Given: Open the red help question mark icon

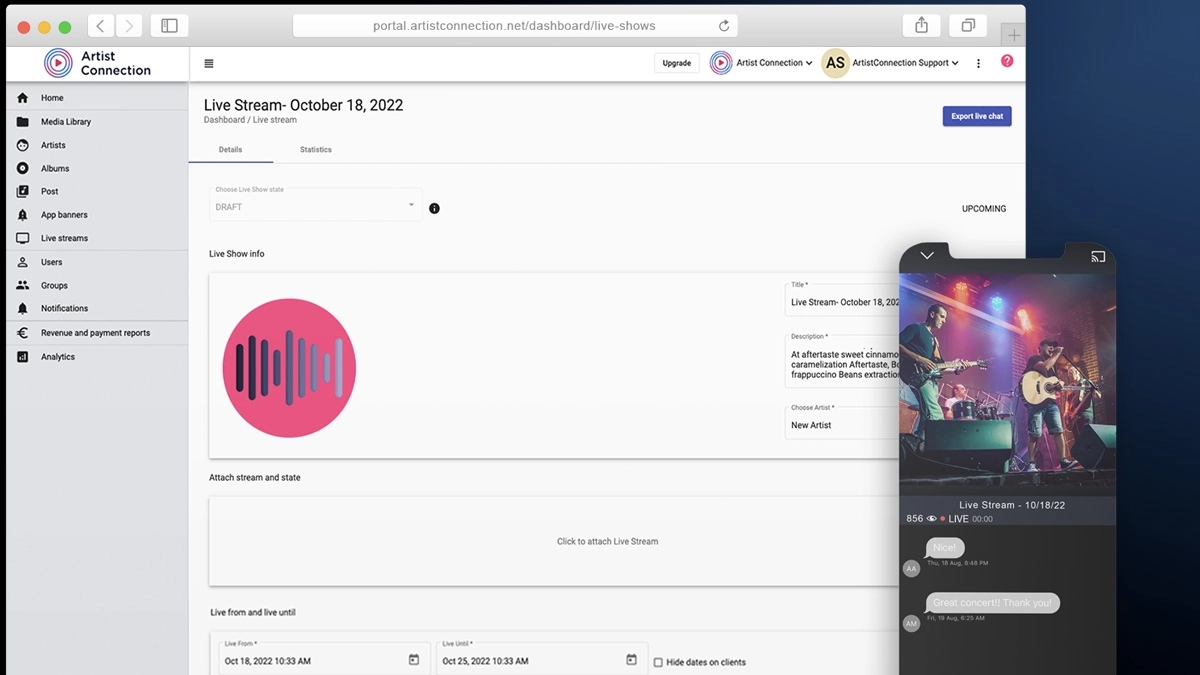Looking at the screenshot, I should coord(1007,61).
